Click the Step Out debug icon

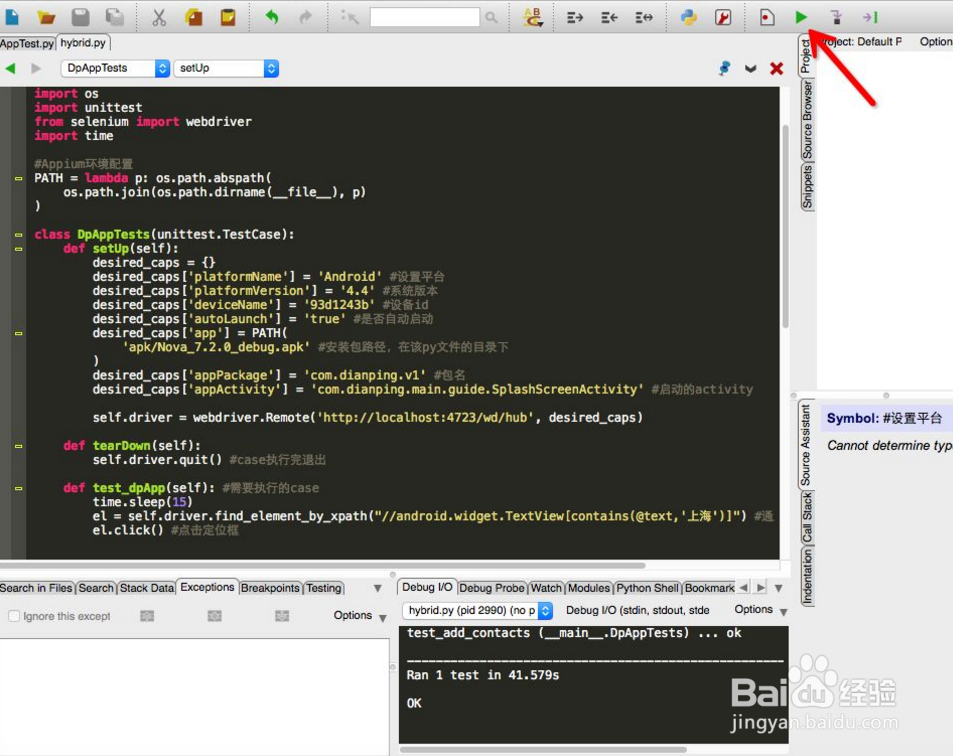(870, 17)
